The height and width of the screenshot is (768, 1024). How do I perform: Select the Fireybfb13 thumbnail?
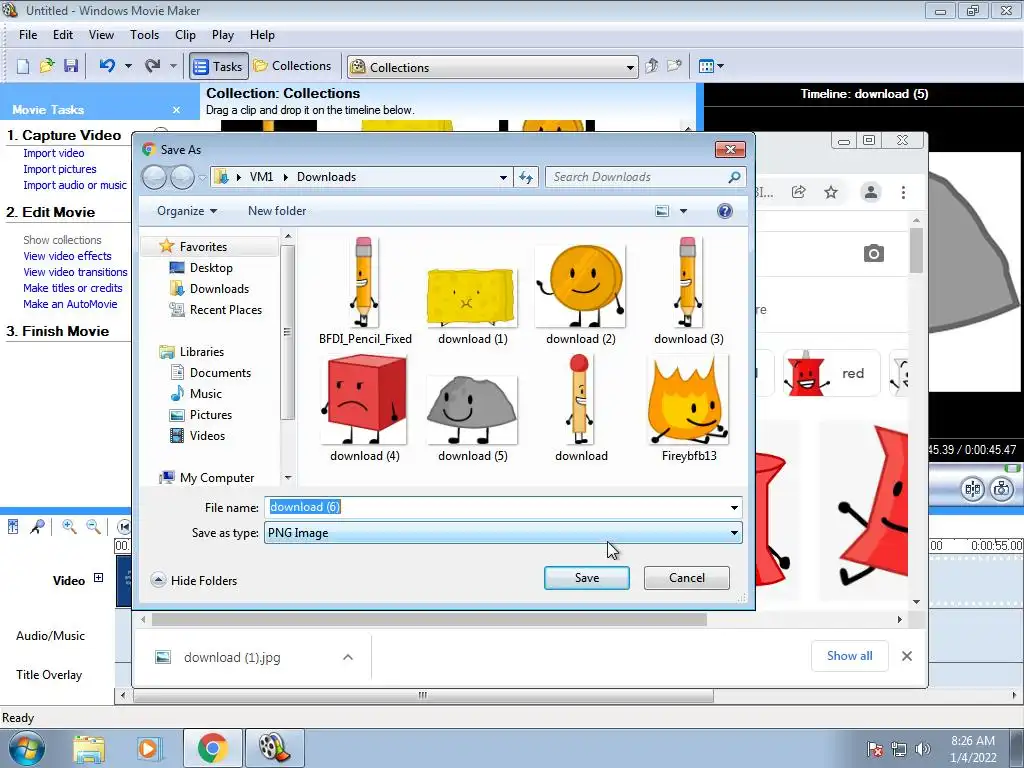tap(689, 408)
